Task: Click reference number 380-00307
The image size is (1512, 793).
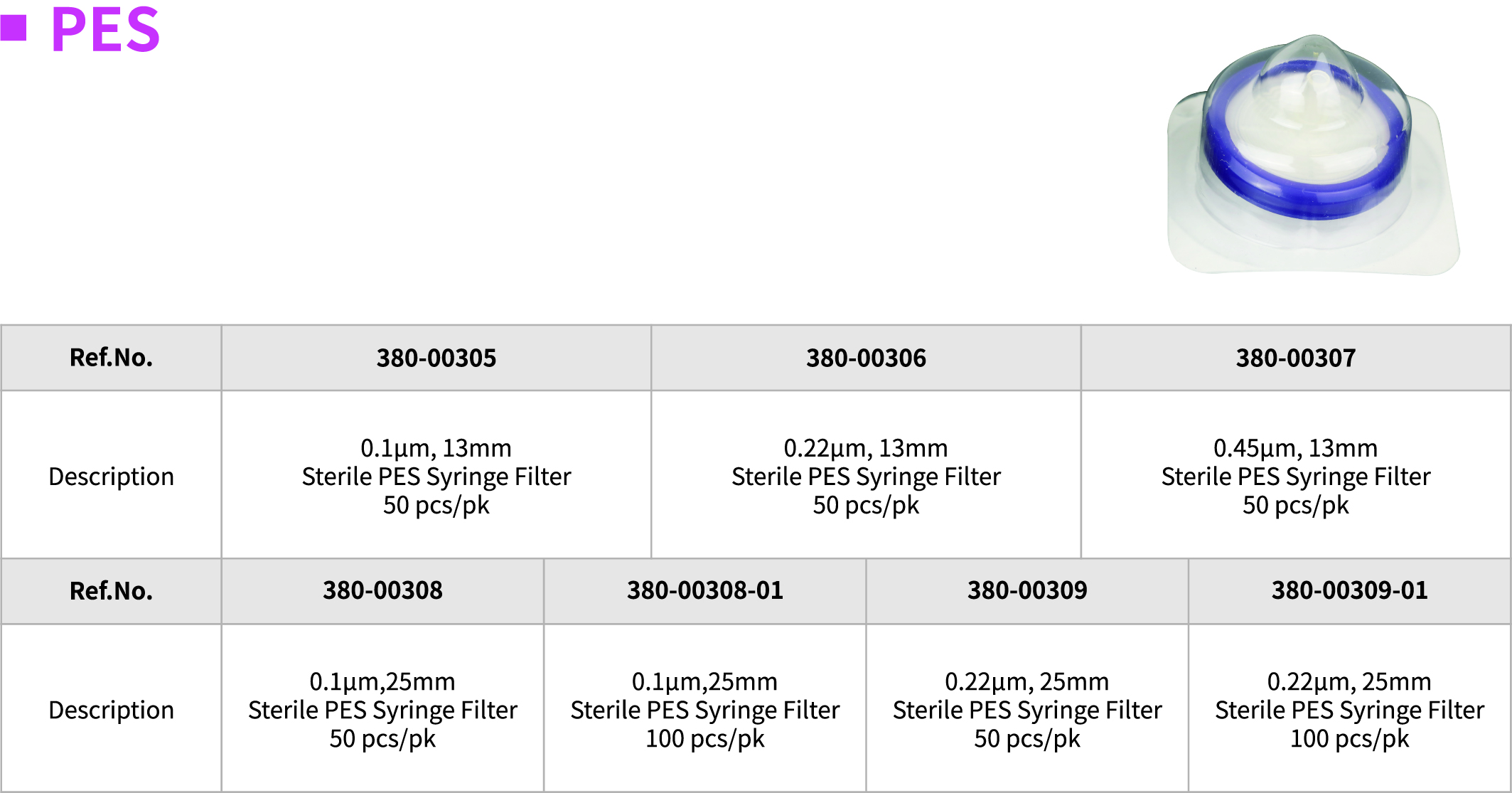Action: 1296,358
